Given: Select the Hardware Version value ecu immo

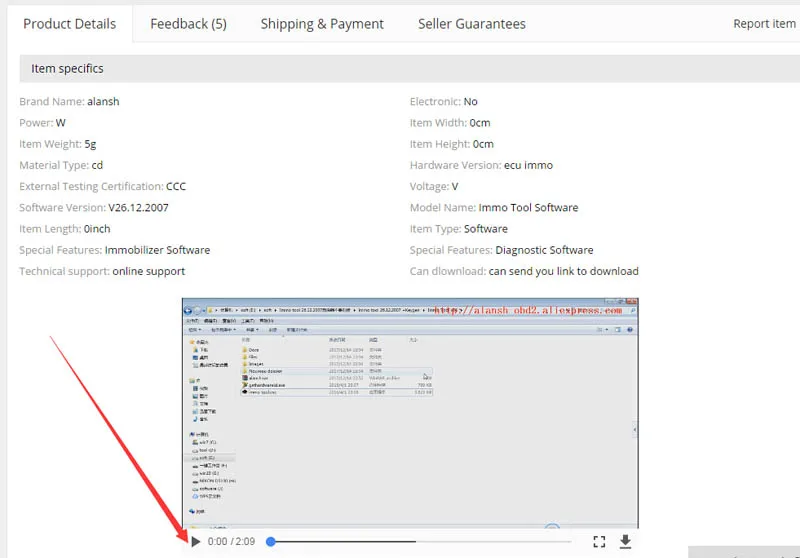Looking at the screenshot, I should 528,165.
